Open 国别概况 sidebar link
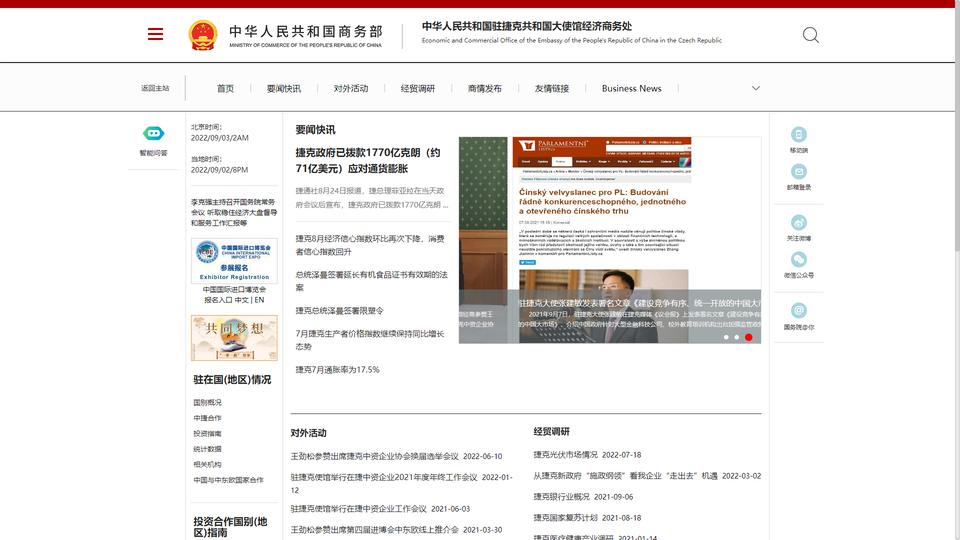Screen dimensions: 960x540 click(x=208, y=402)
